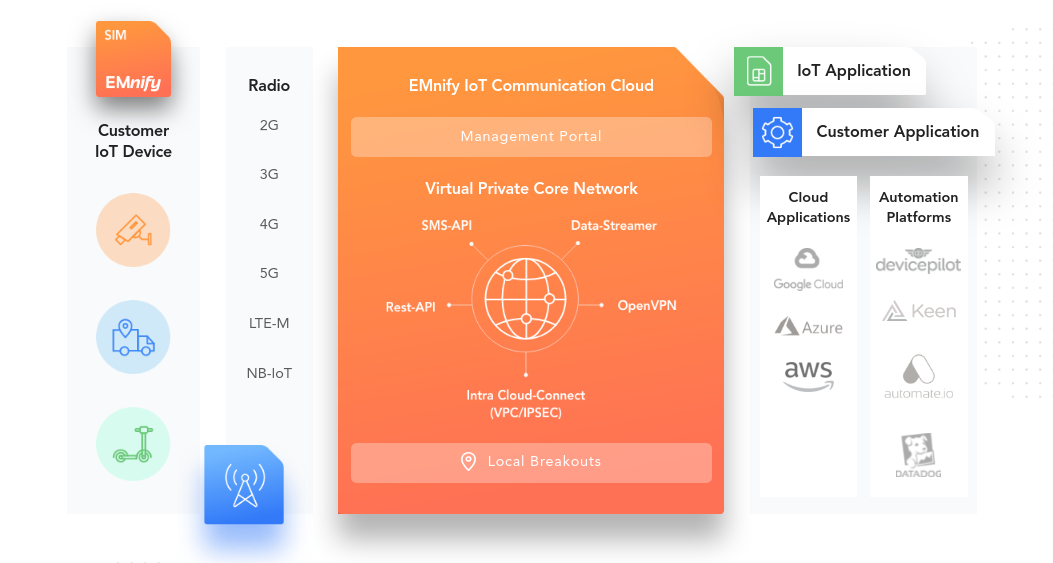Click the Customer IoT Device heading
Screen dimensions: 1053x563
[x=133, y=141]
